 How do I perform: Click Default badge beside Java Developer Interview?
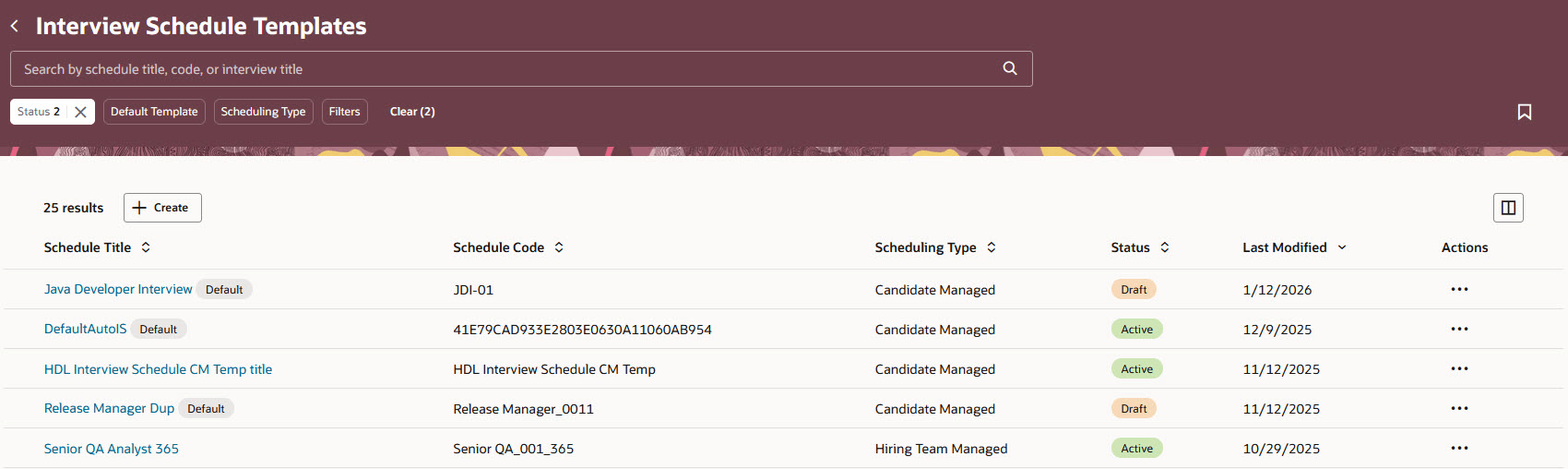pos(224,289)
